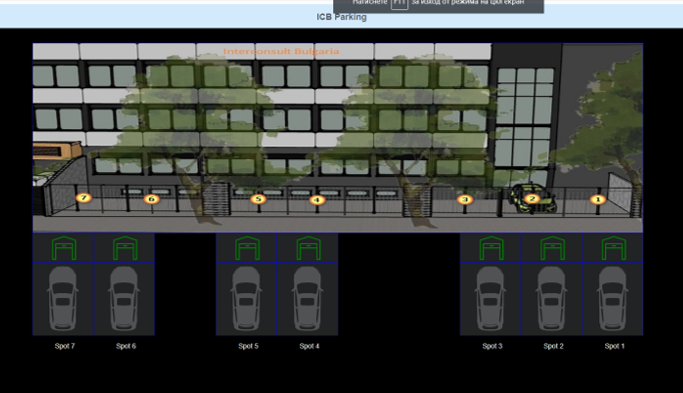Image resolution: width=683 pixels, height=393 pixels.
Task: Click the Interconsult Bulgaria building sign
Action: pyautogui.click(x=281, y=51)
